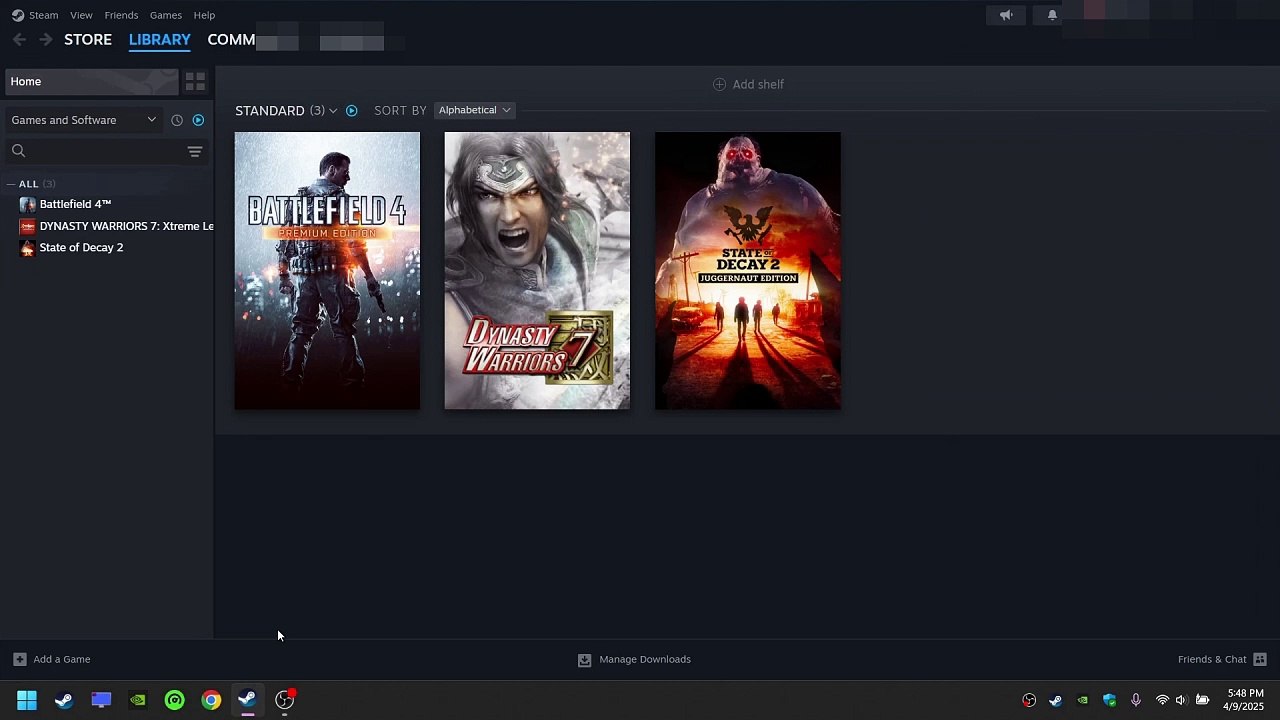Click the battery status tray icon
The image size is (1280, 720).
pyautogui.click(x=1203, y=700)
